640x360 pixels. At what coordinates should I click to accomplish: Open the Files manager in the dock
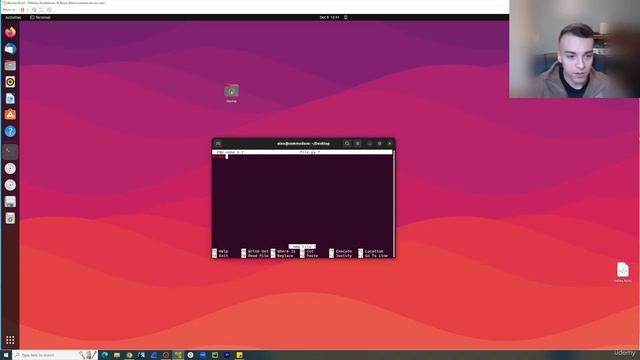click(10, 65)
